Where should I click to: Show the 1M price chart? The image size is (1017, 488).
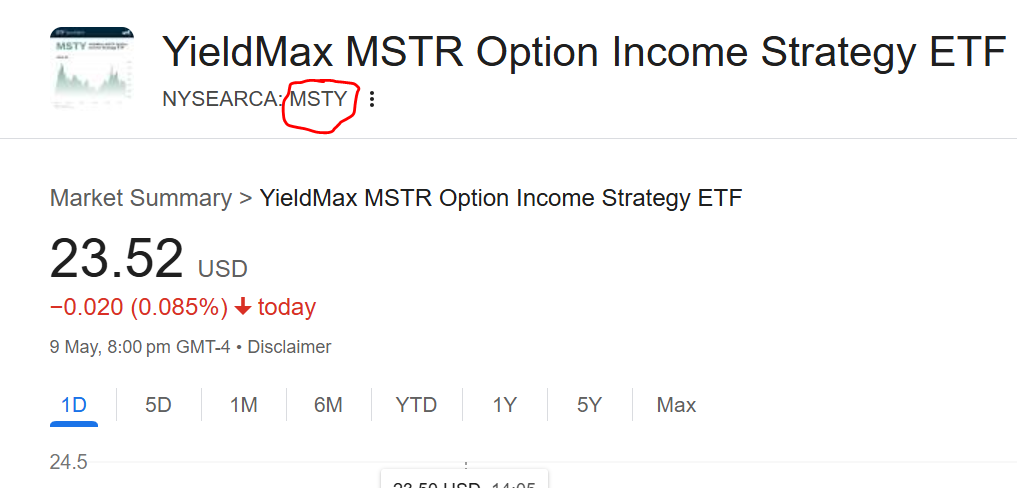point(243,405)
